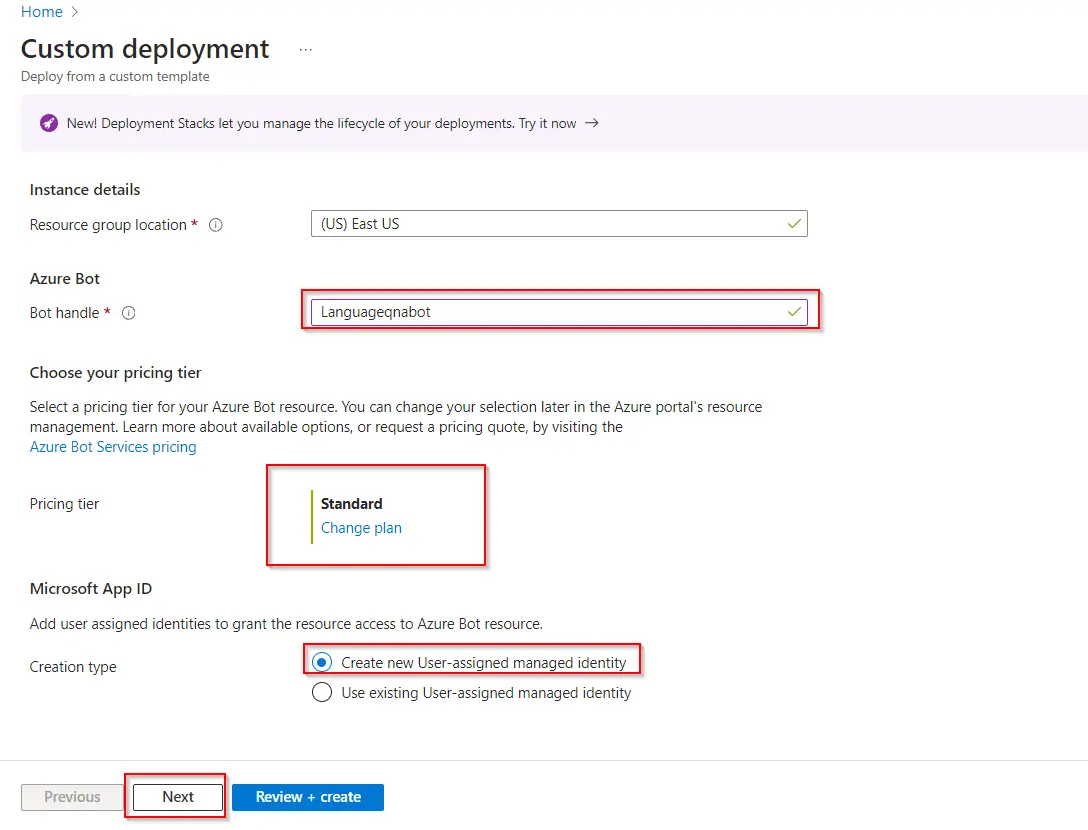The width and height of the screenshot is (1088, 830).
Task: Go to the Home breadcrumb
Action: coord(41,12)
